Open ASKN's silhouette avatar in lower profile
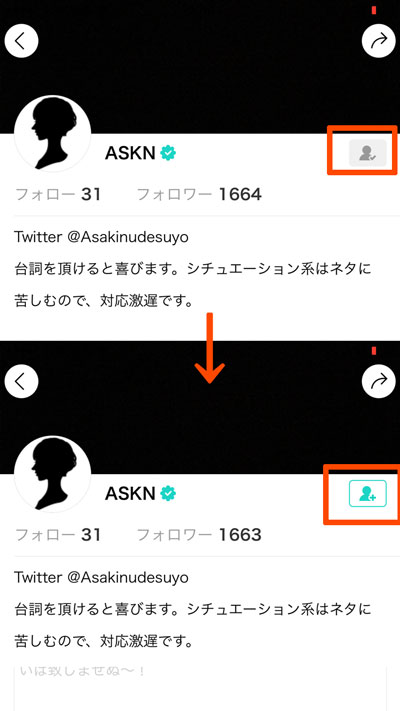 point(52,474)
